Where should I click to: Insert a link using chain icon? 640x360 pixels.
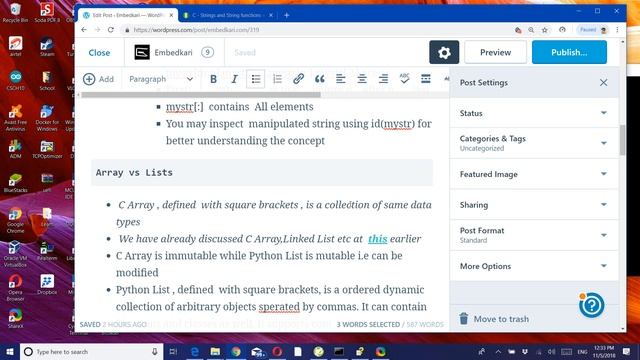coord(298,79)
